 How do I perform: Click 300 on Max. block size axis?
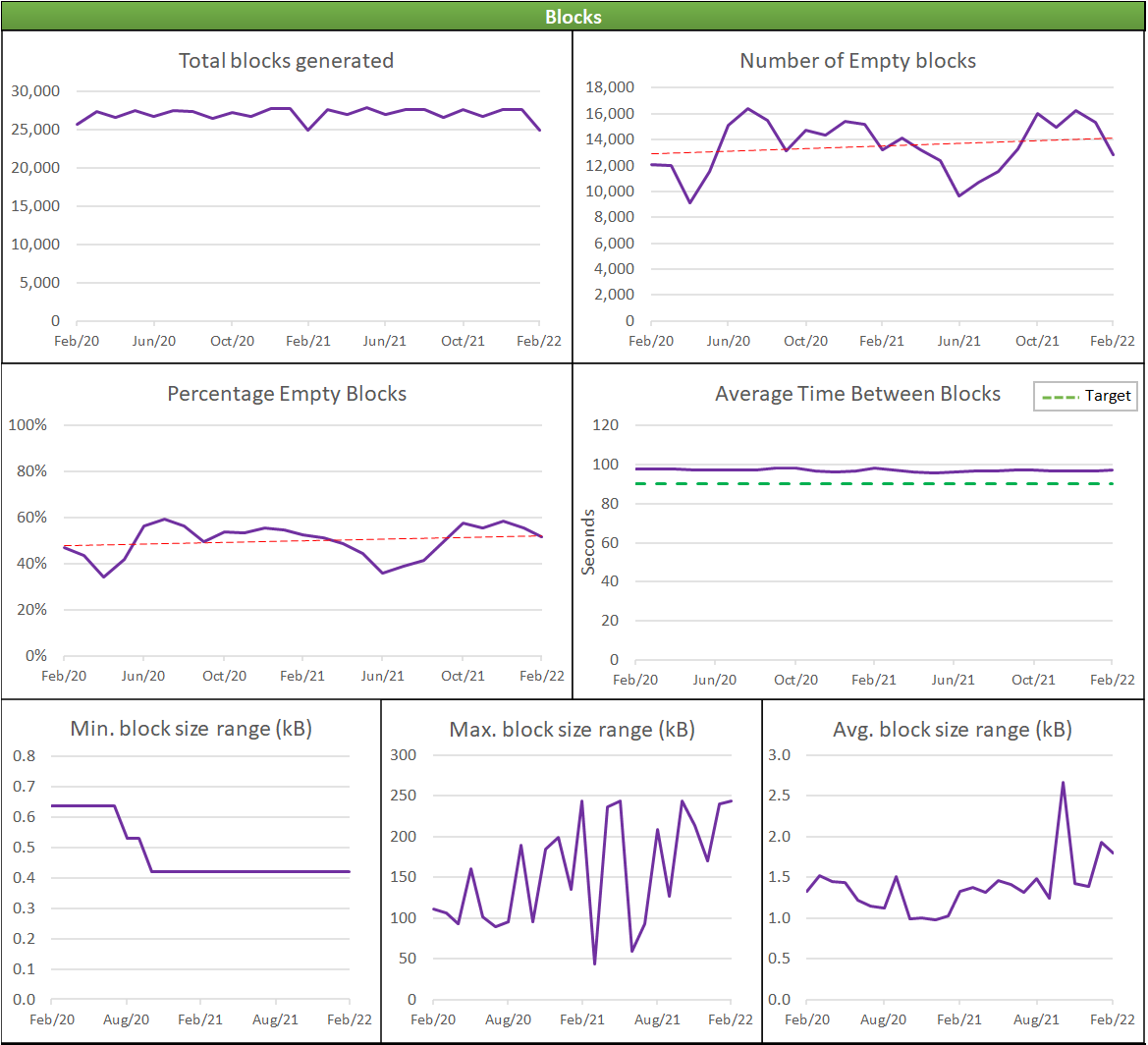403,755
